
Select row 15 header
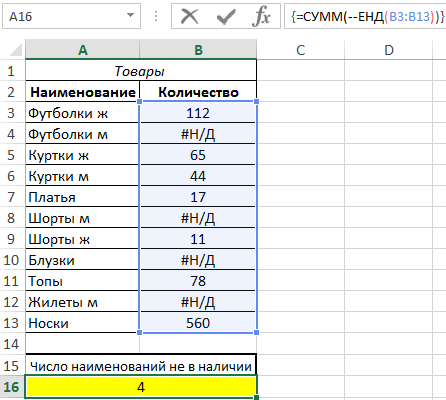12,366
